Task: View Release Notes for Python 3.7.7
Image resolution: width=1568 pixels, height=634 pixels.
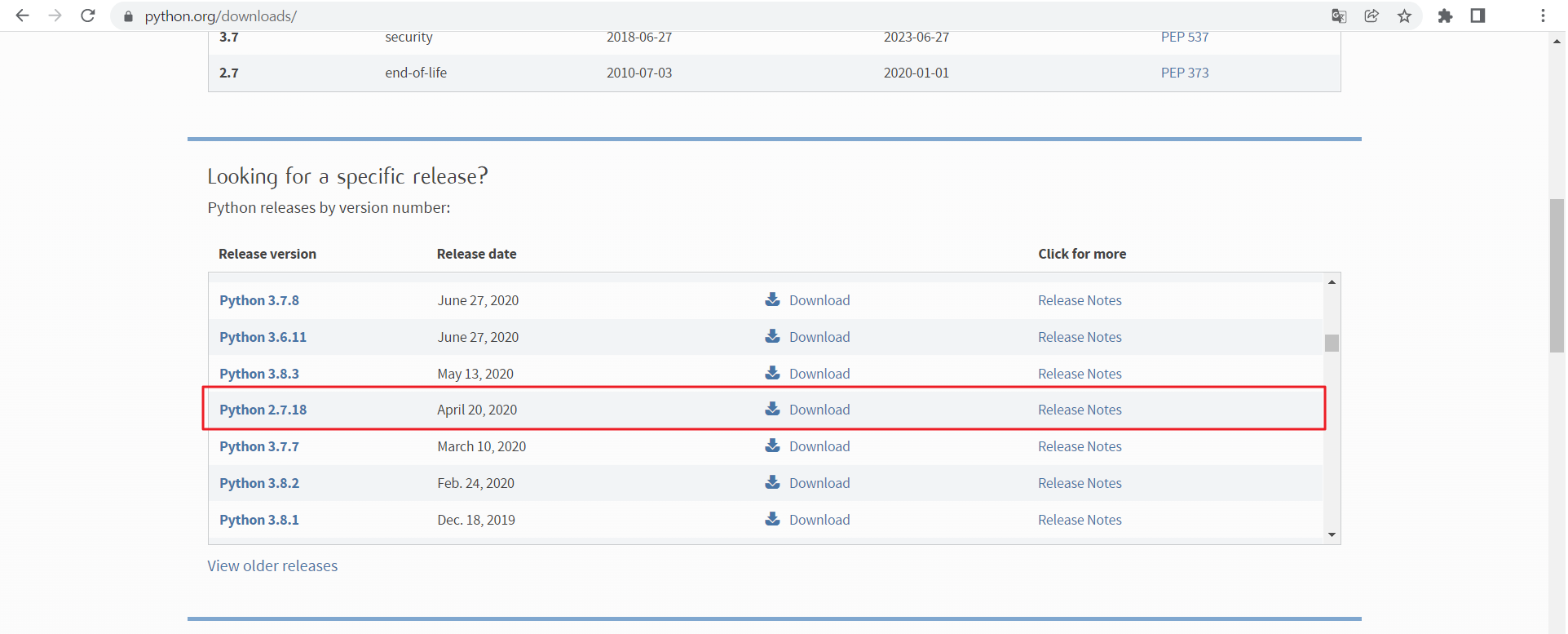Action: point(1080,446)
